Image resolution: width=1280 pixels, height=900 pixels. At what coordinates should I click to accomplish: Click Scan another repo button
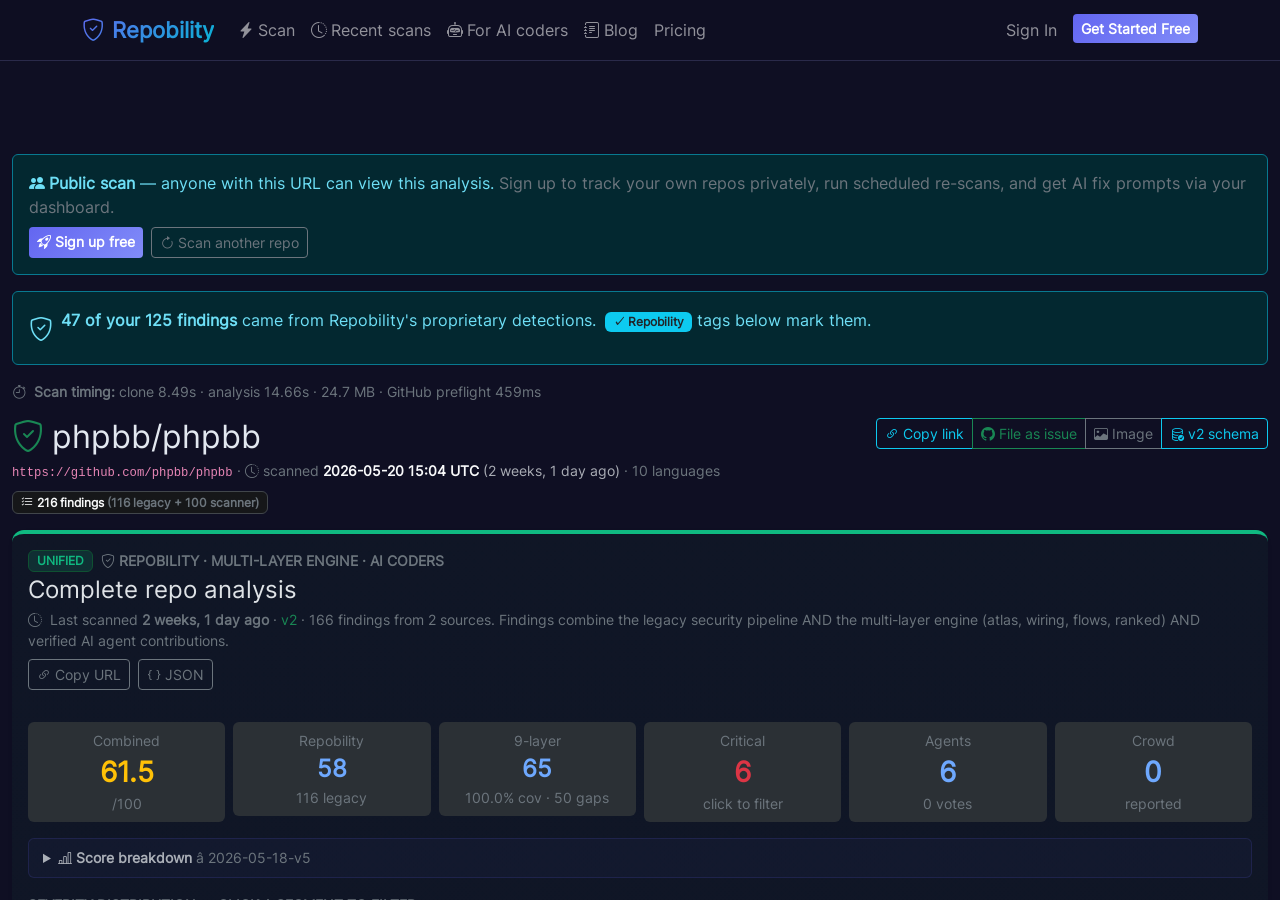(x=229, y=242)
